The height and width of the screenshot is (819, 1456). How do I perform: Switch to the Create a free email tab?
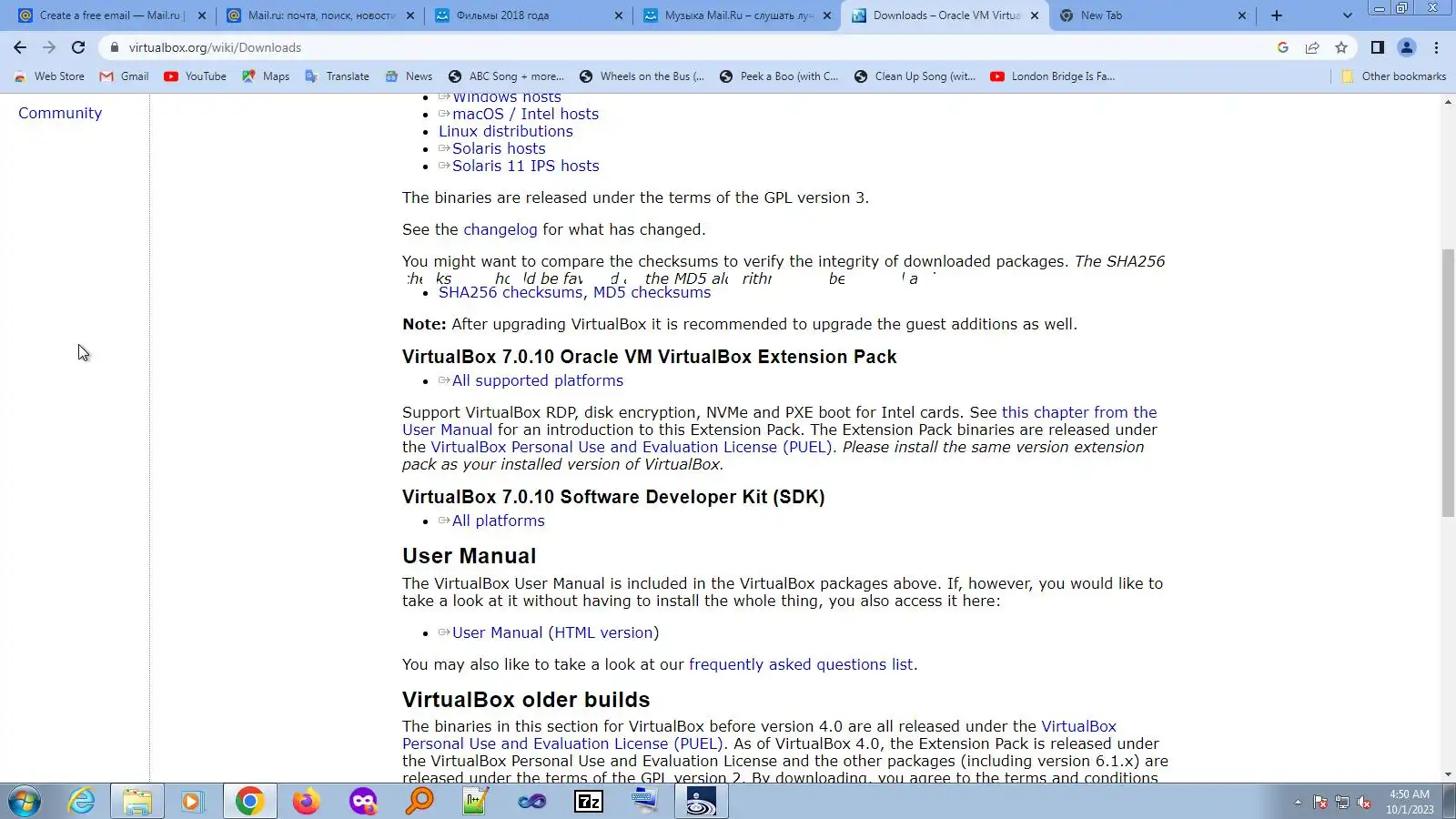(113, 15)
